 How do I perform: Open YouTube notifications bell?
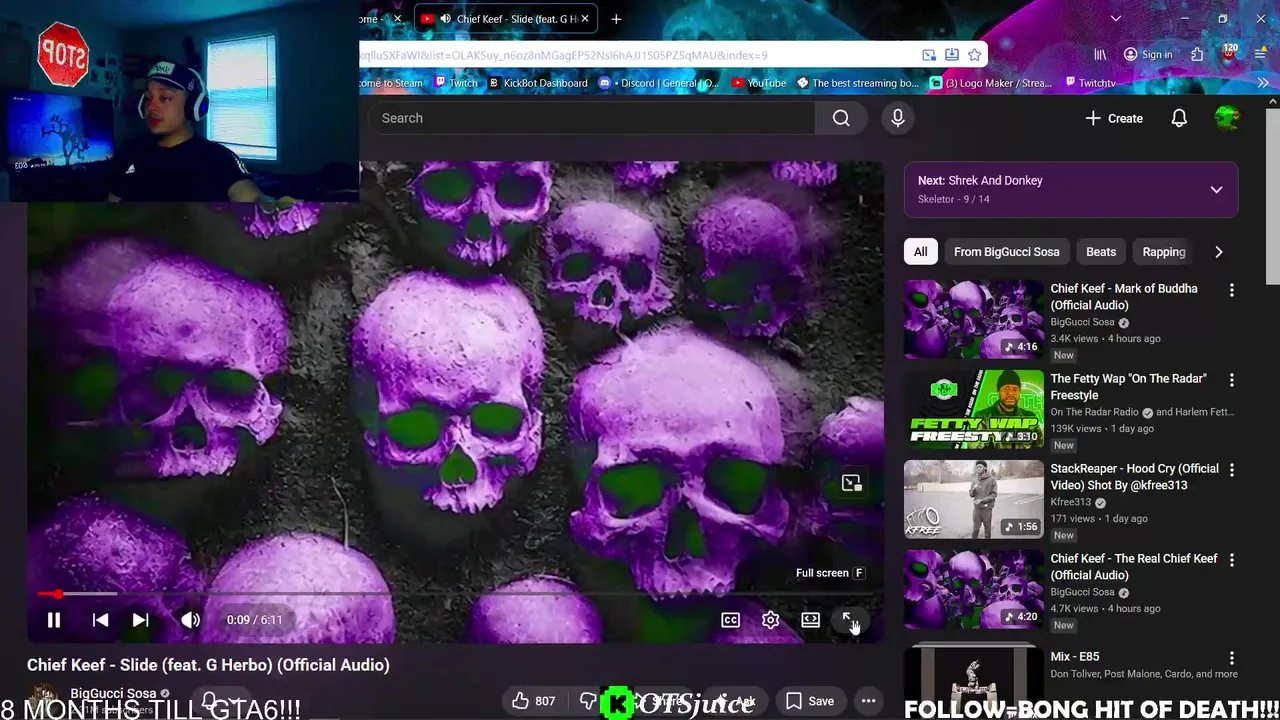[x=1179, y=118]
